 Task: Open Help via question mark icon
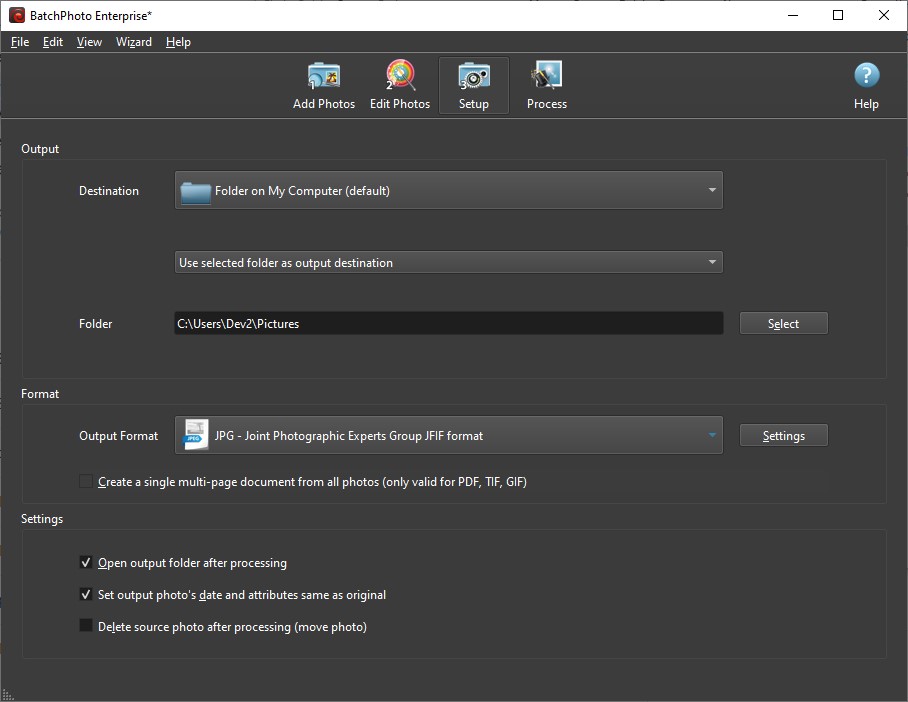(x=866, y=75)
